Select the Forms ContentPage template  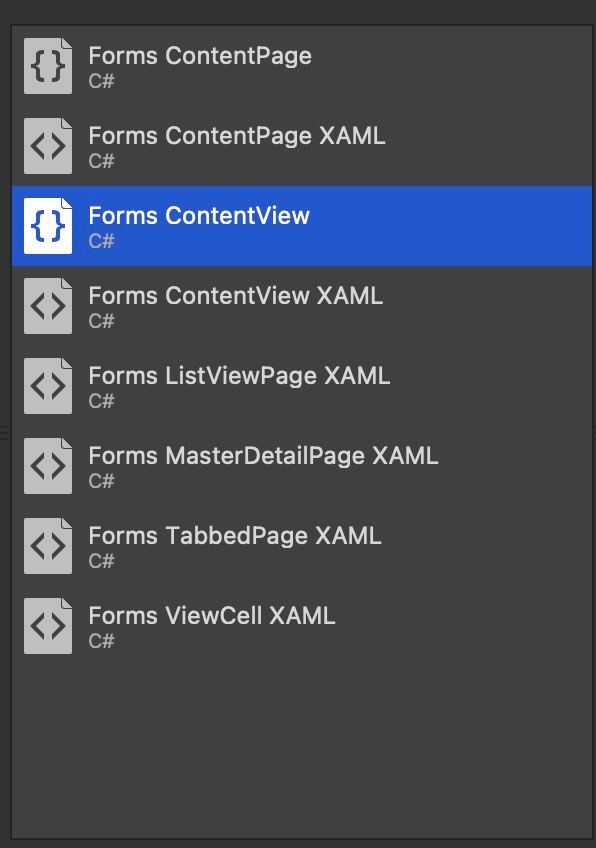pyautogui.click(x=302, y=66)
